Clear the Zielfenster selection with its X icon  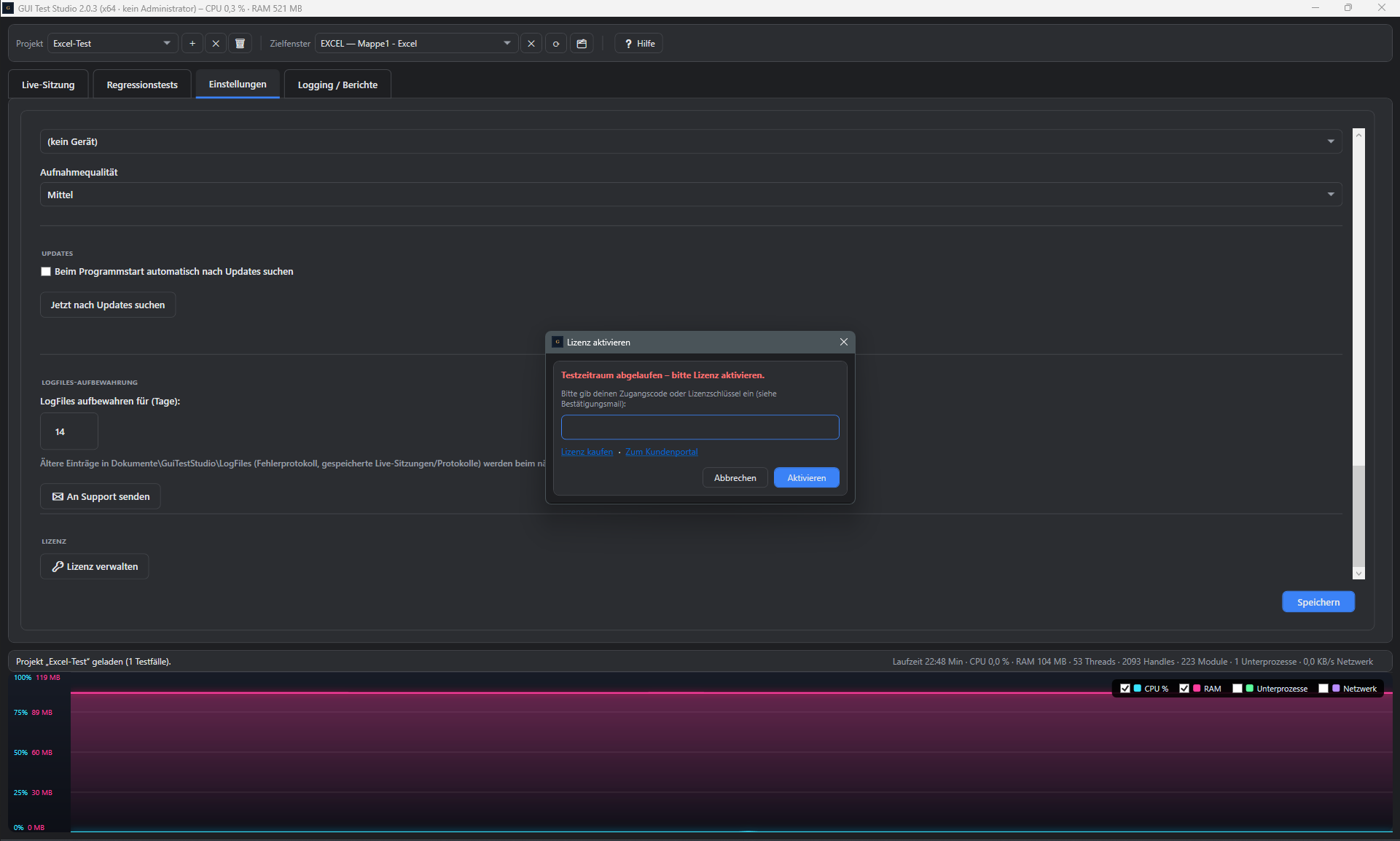531,44
